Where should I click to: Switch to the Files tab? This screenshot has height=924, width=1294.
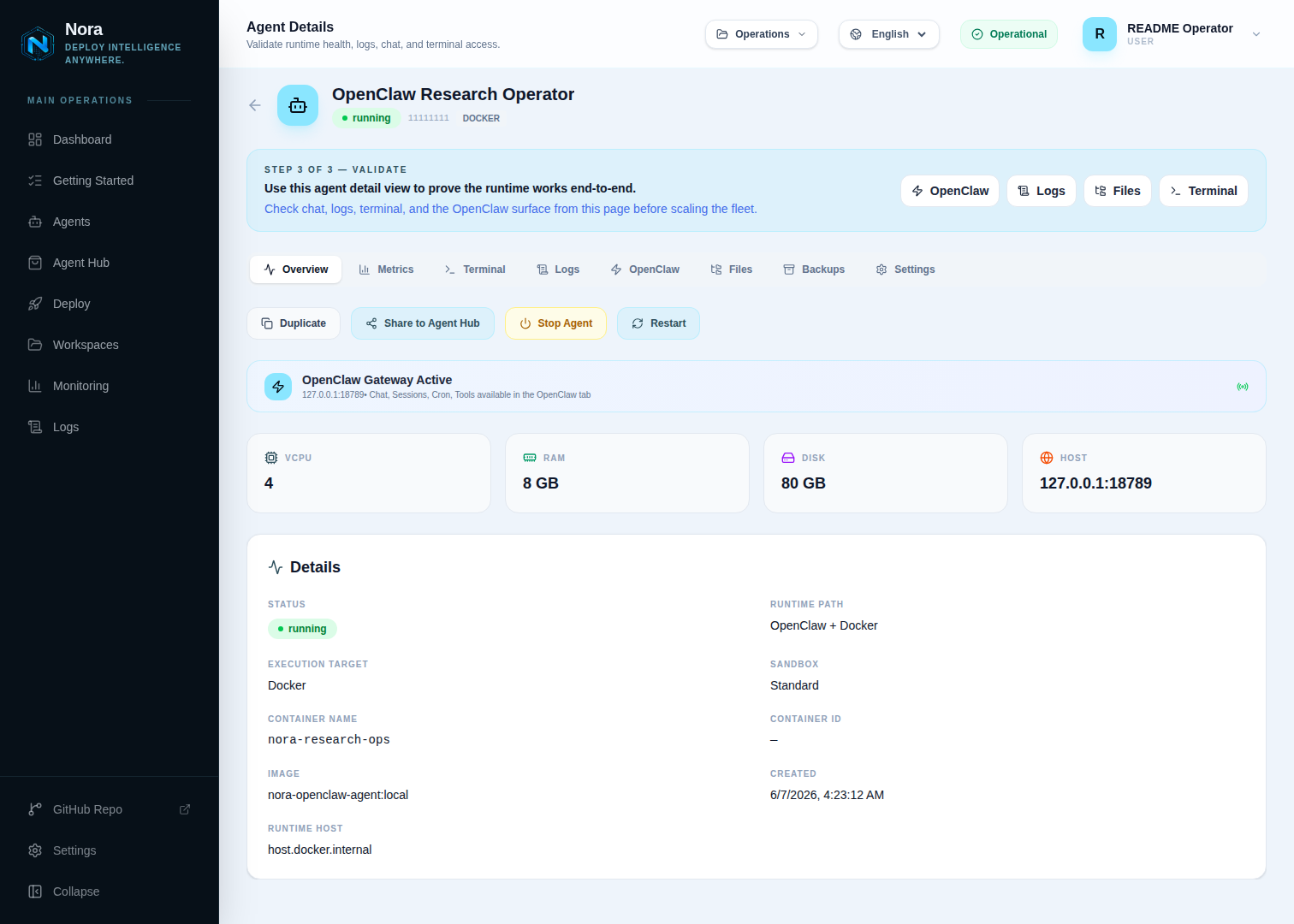(732, 269)
